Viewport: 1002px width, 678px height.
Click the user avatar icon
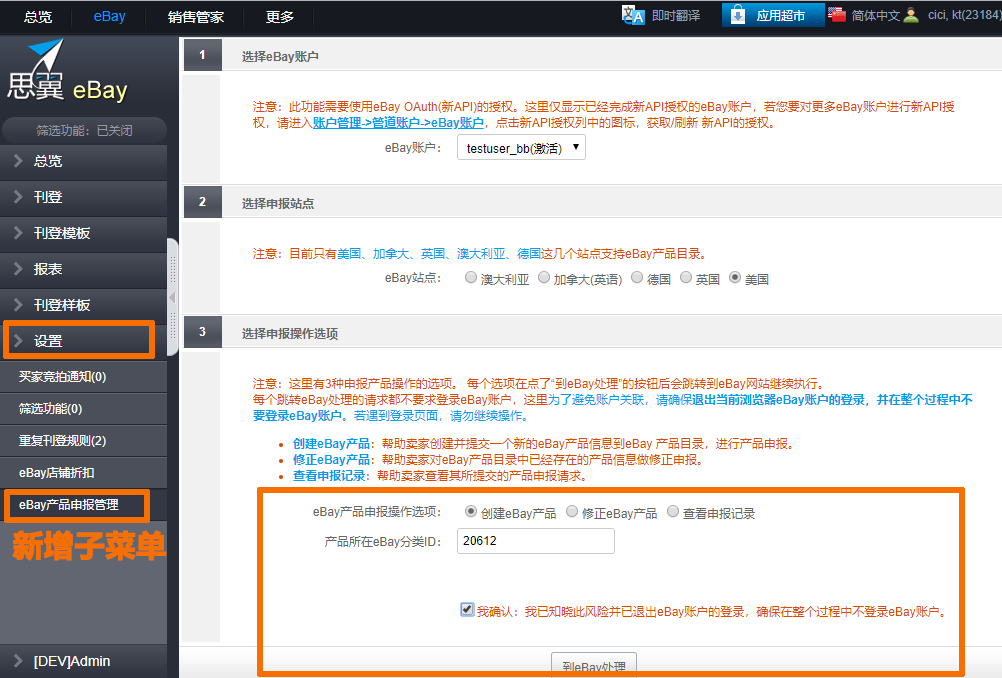pyautogui.click(x=911, y=15)
